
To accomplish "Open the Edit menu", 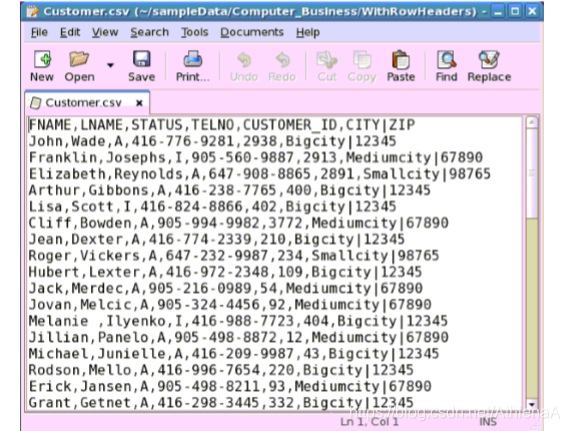I will click(x=70, y=32).
